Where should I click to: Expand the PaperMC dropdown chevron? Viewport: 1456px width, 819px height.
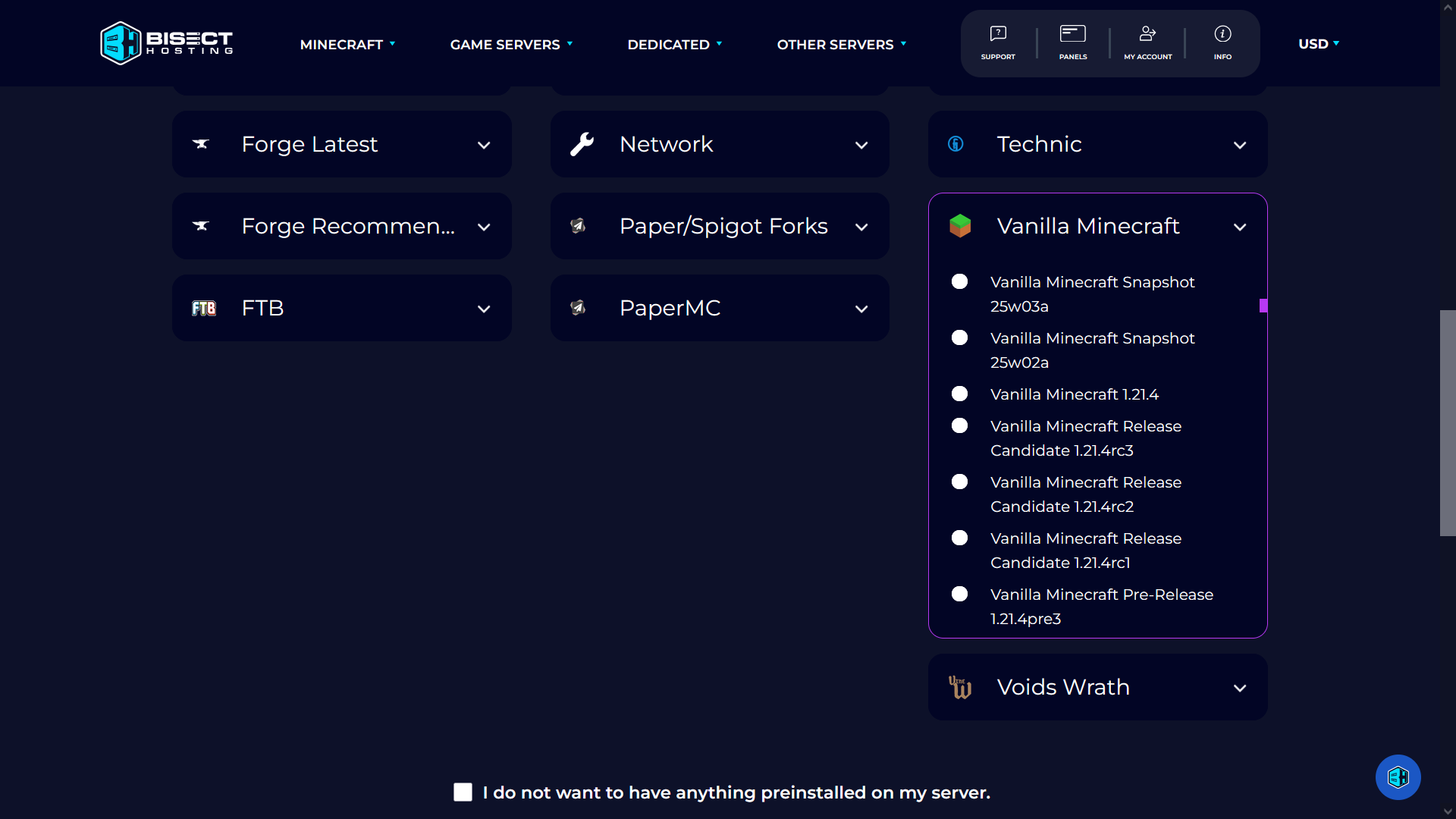point(861,309)
